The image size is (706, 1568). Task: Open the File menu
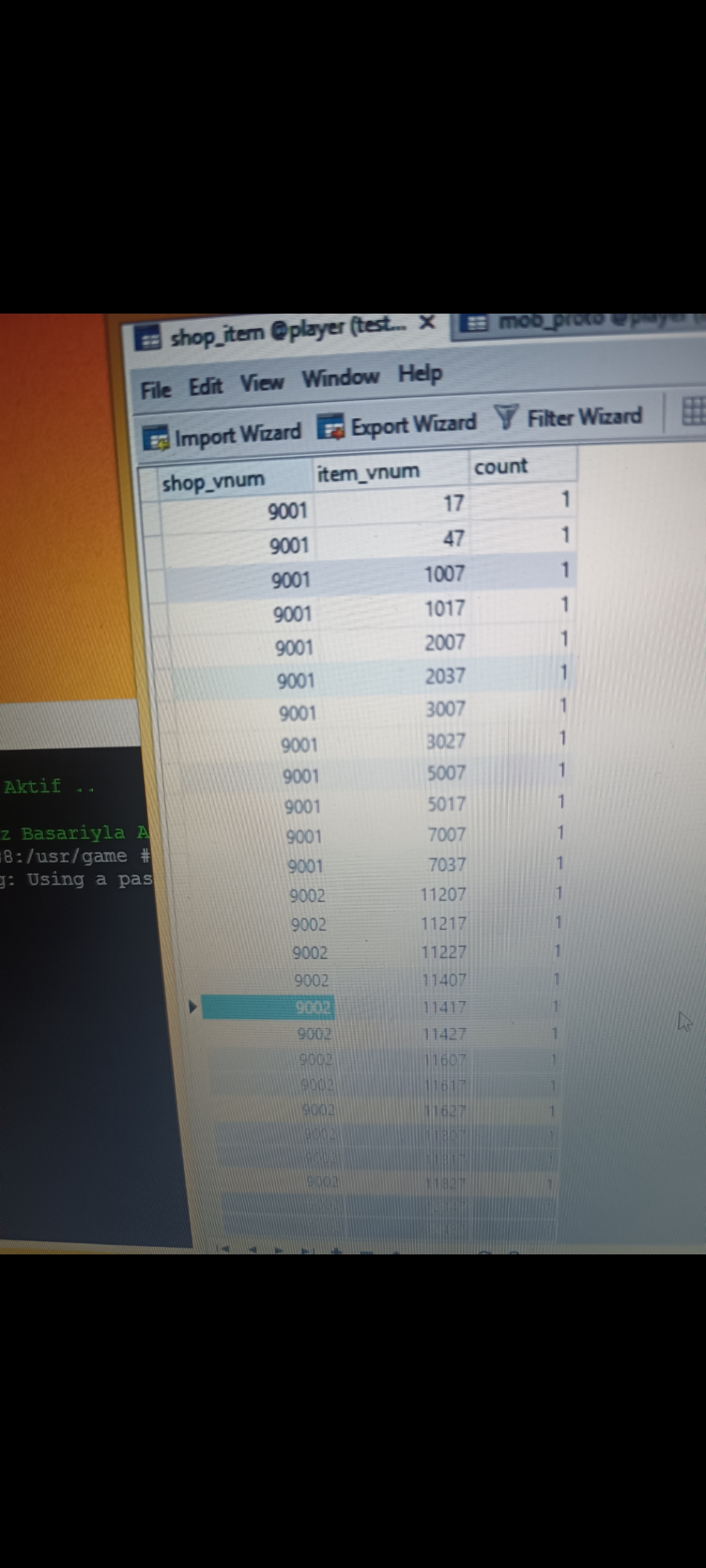(x=156, y=390)
